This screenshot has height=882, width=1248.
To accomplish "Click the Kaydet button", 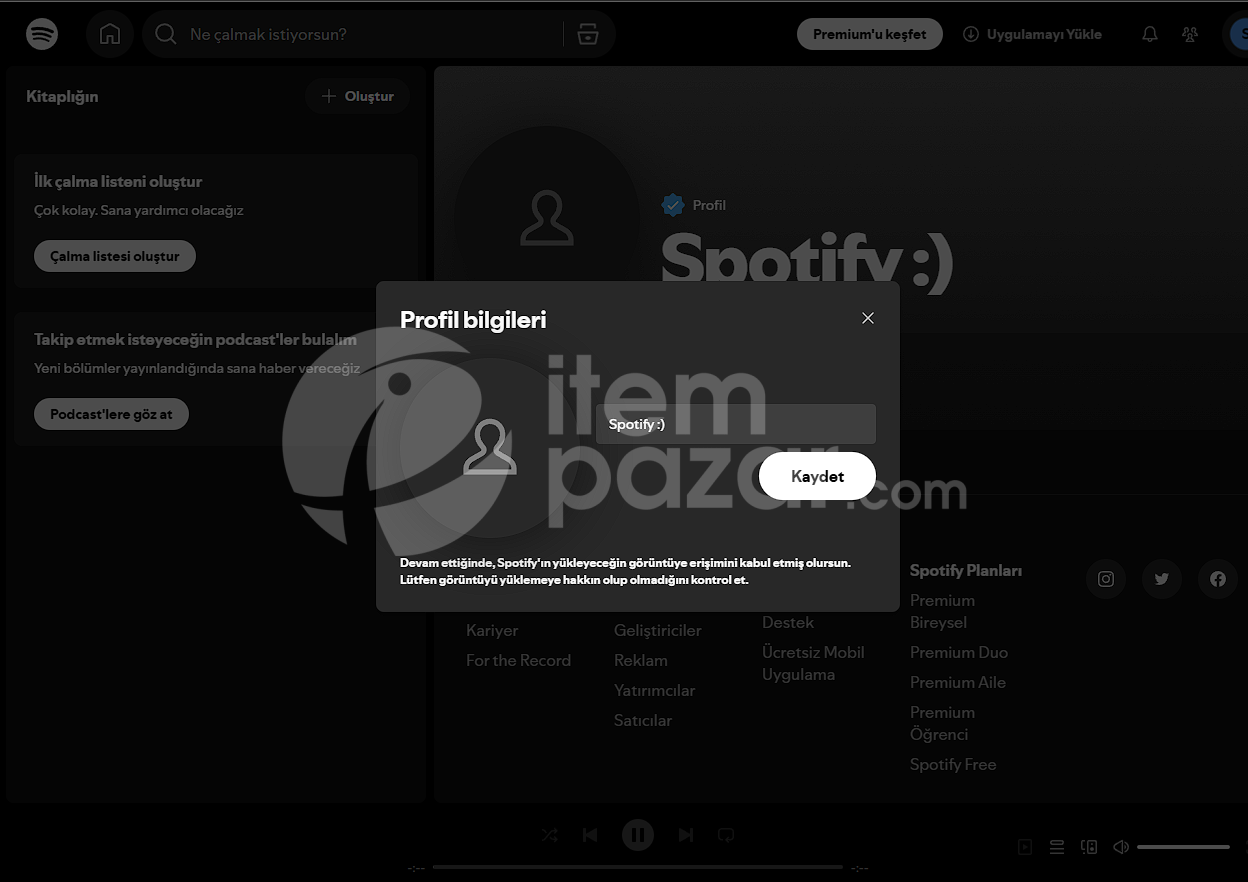I will coord(817,476).
